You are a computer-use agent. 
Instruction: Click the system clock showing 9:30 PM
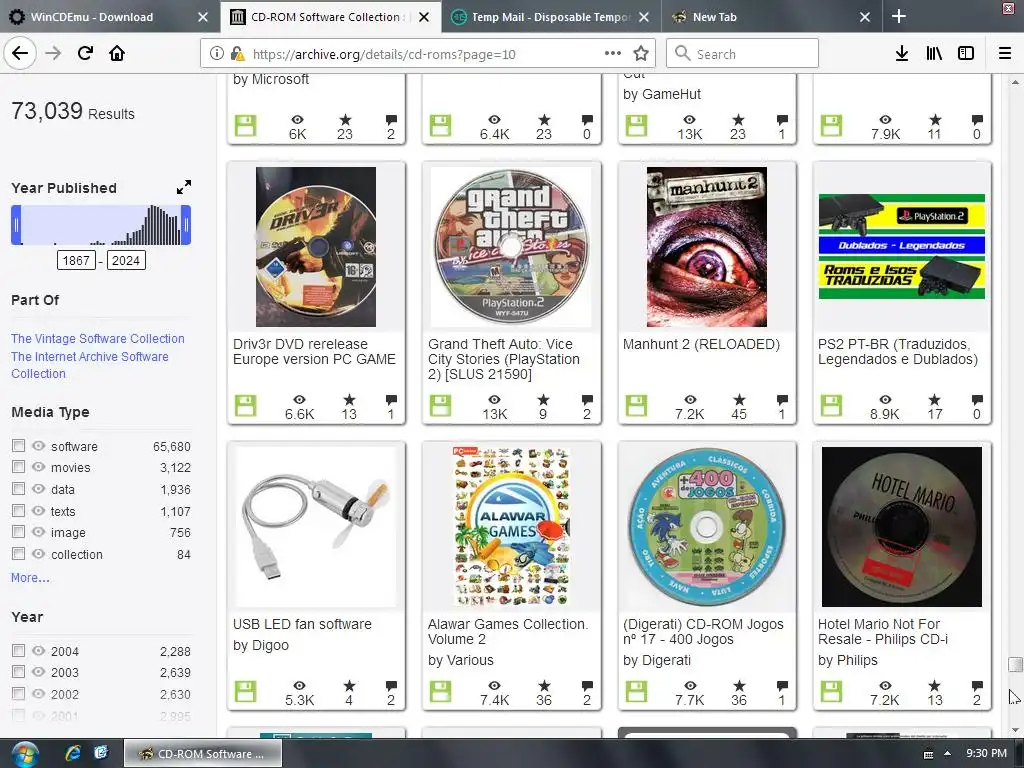coord(986,754)
